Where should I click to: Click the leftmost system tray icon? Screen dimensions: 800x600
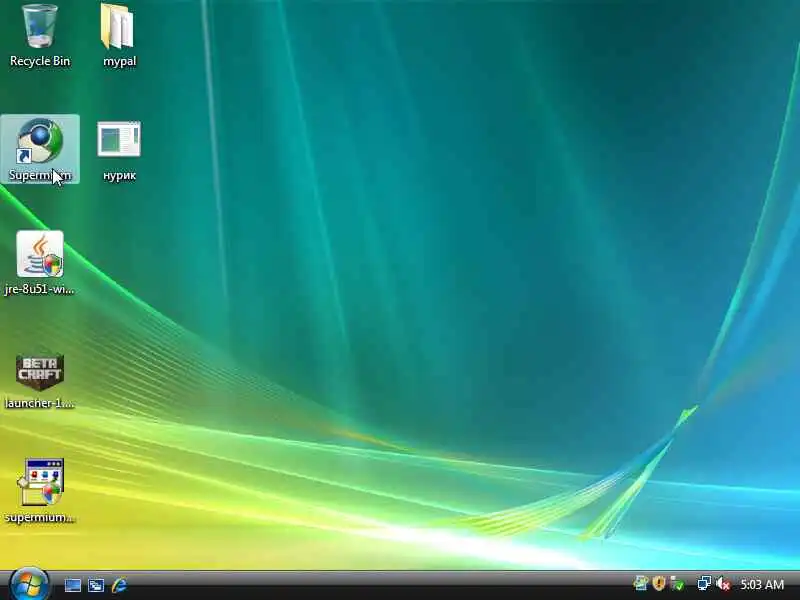pos(640,583)
